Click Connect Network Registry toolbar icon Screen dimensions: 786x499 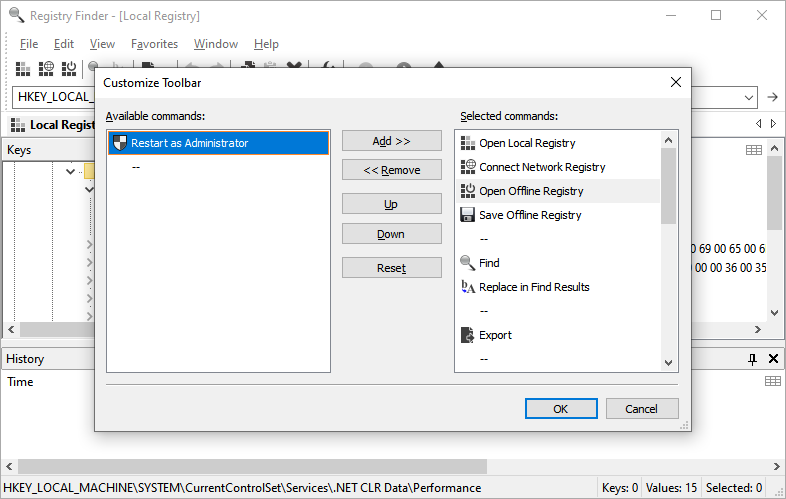46,68
